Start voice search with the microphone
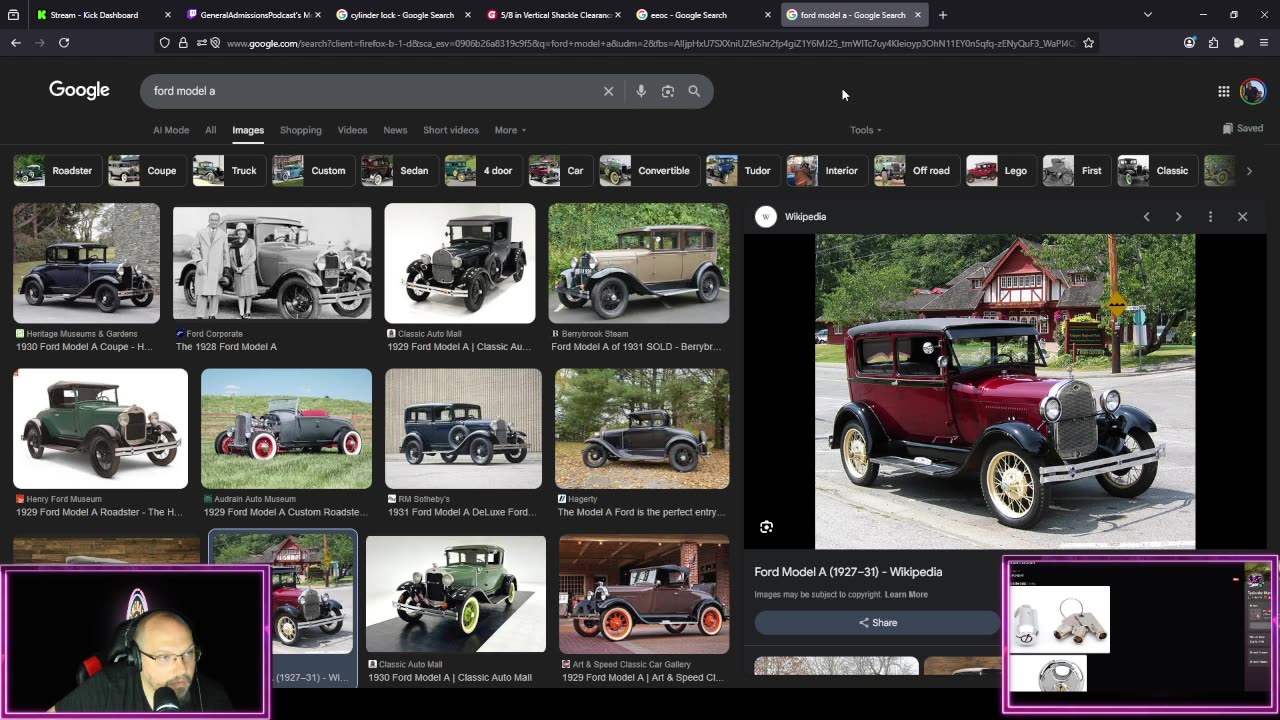Viewport: 1280px width, 720px height. 641,91
